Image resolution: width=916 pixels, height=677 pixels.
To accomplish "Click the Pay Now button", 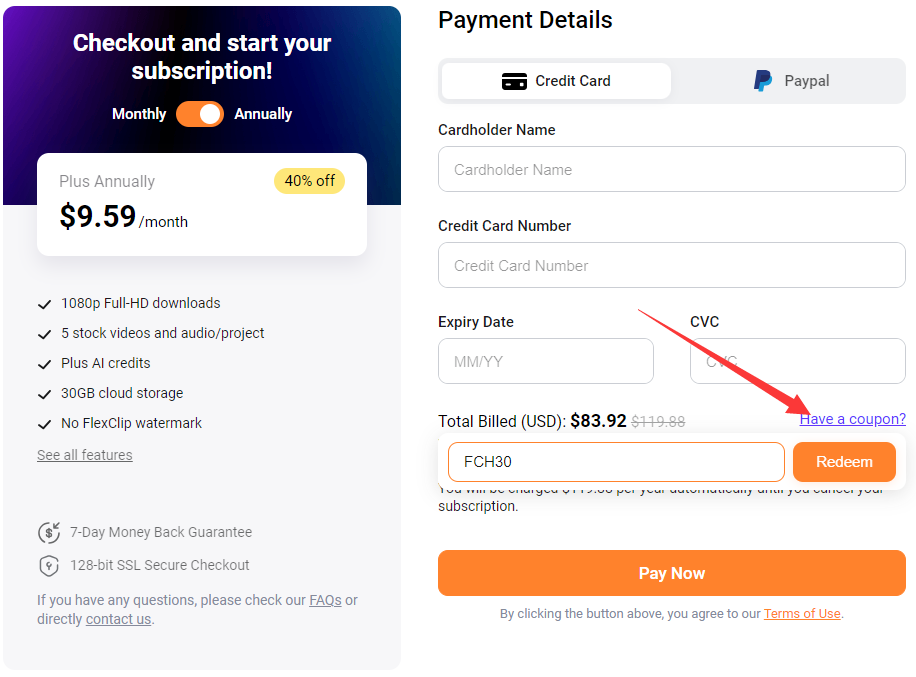I will (671, 573).
